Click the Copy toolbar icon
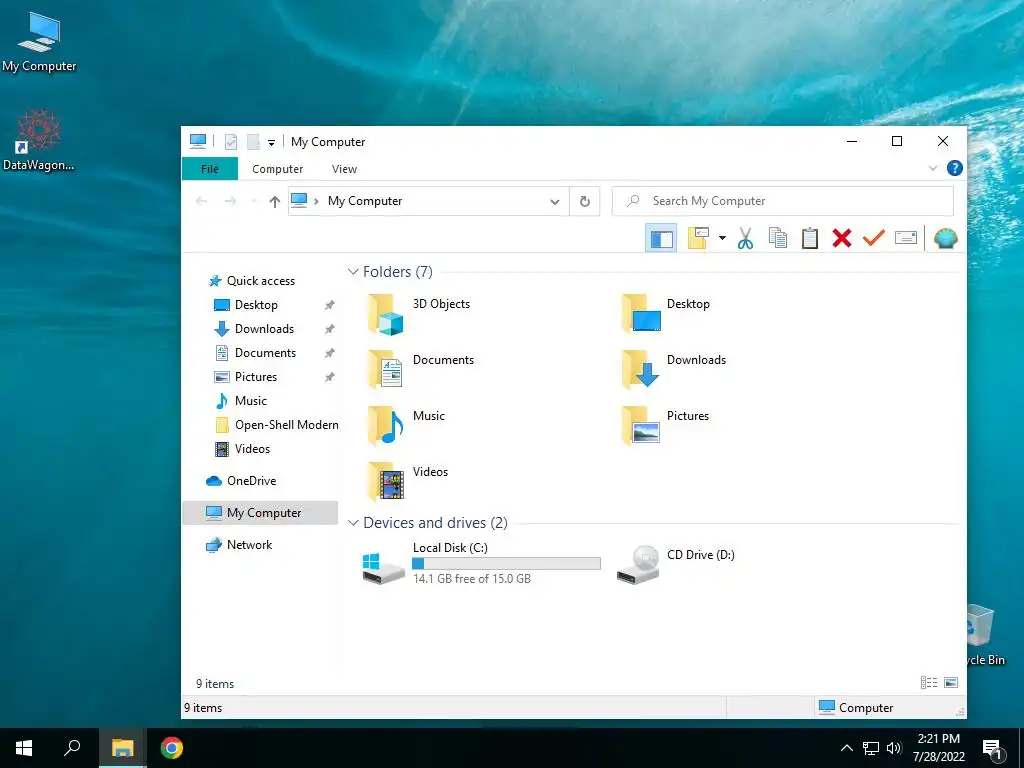Image resolution: width=1024 pixels, height=768 pixels. click(x=778, y=238)
